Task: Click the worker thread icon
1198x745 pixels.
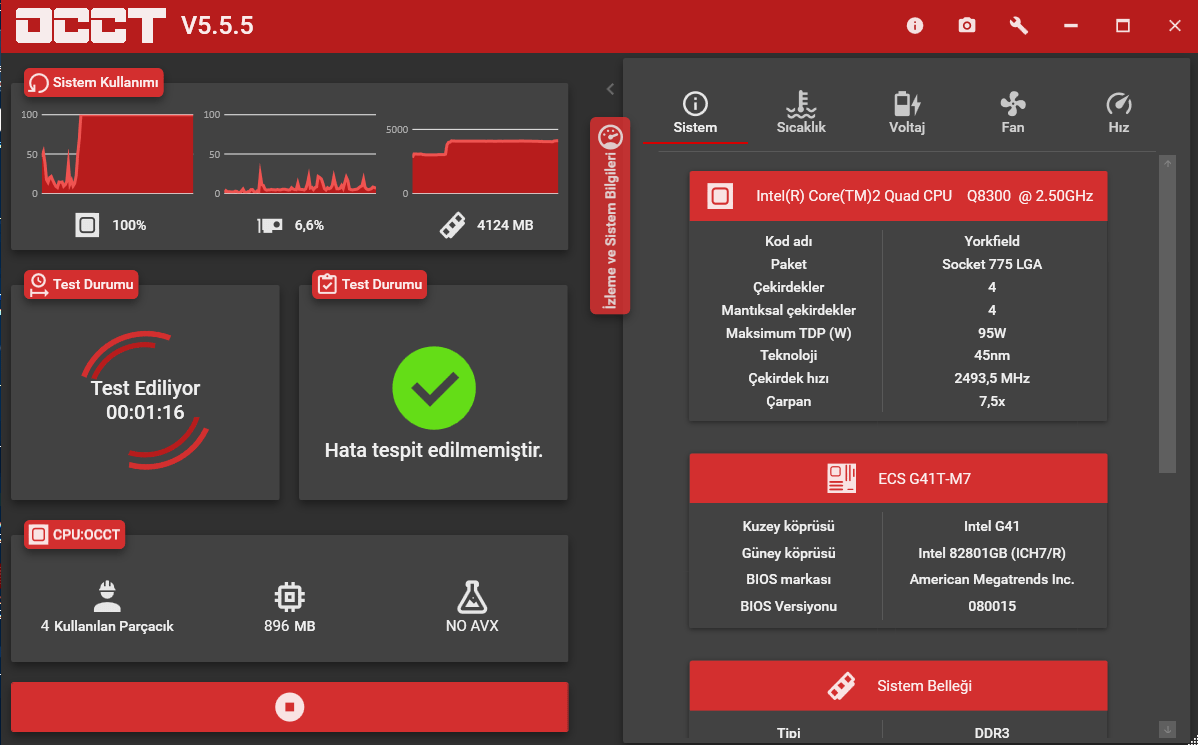Action: tap(107, 596)
